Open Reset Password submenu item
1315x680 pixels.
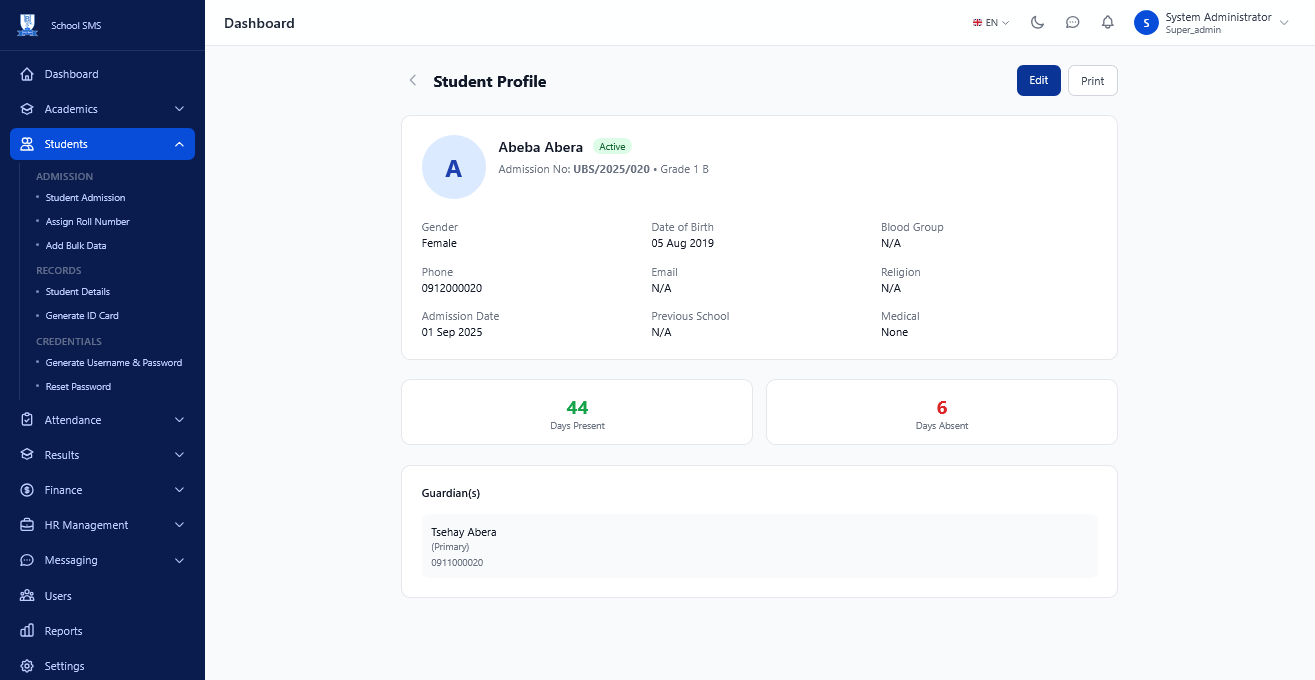(x=78, y=387)
